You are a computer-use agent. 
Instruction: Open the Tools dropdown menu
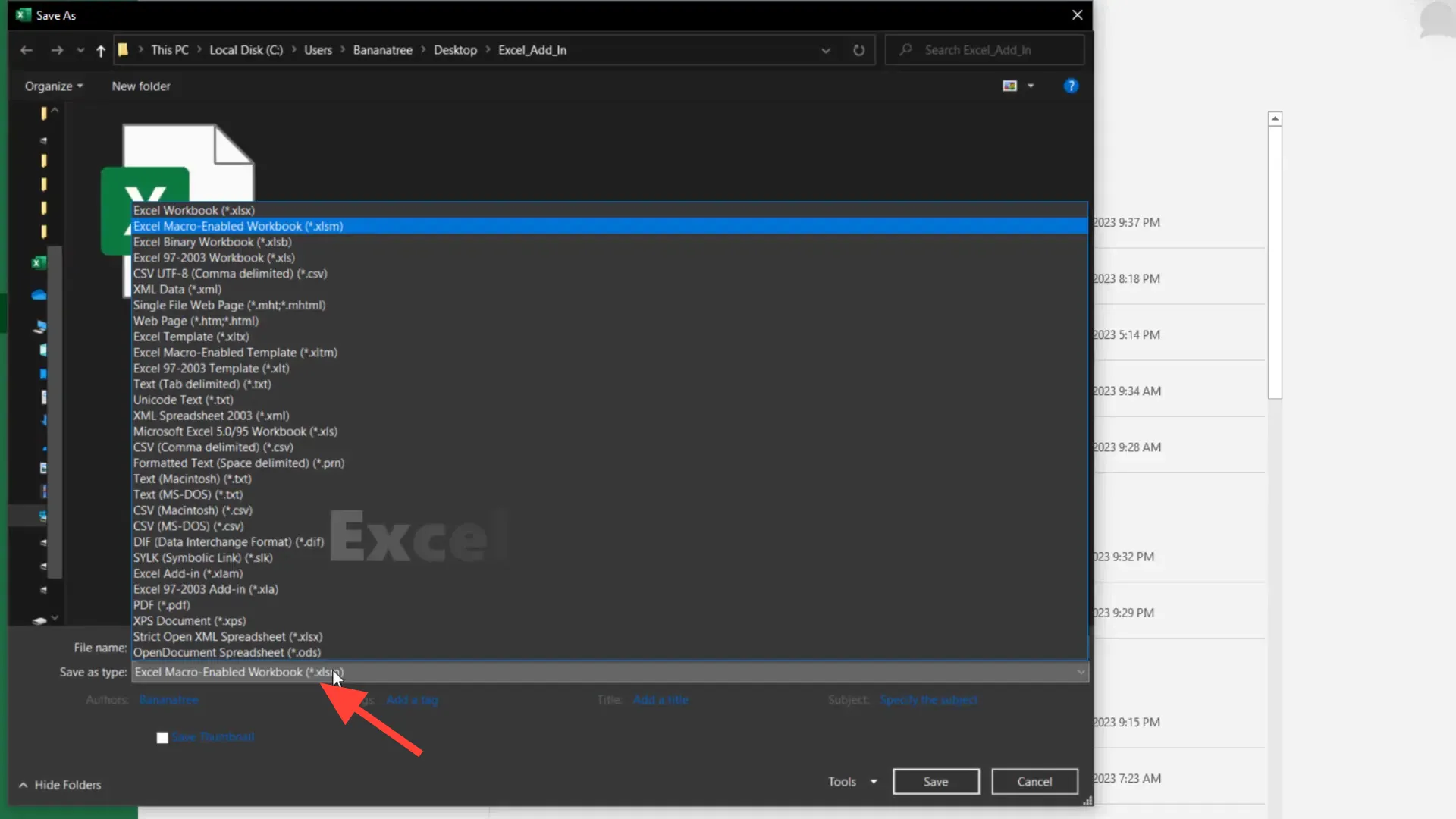point(851,781)
